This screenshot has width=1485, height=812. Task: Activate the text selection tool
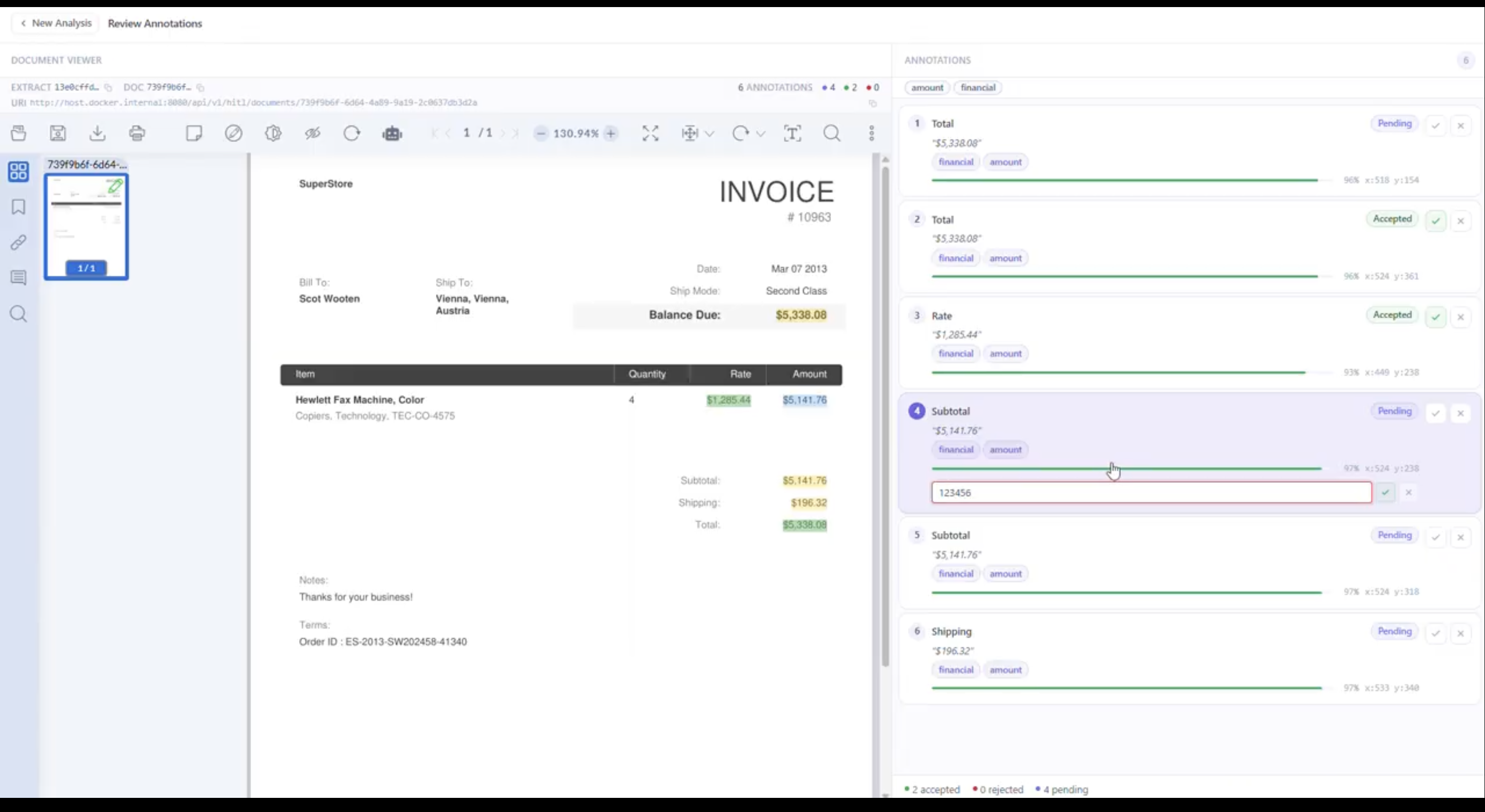click(793, 133)
